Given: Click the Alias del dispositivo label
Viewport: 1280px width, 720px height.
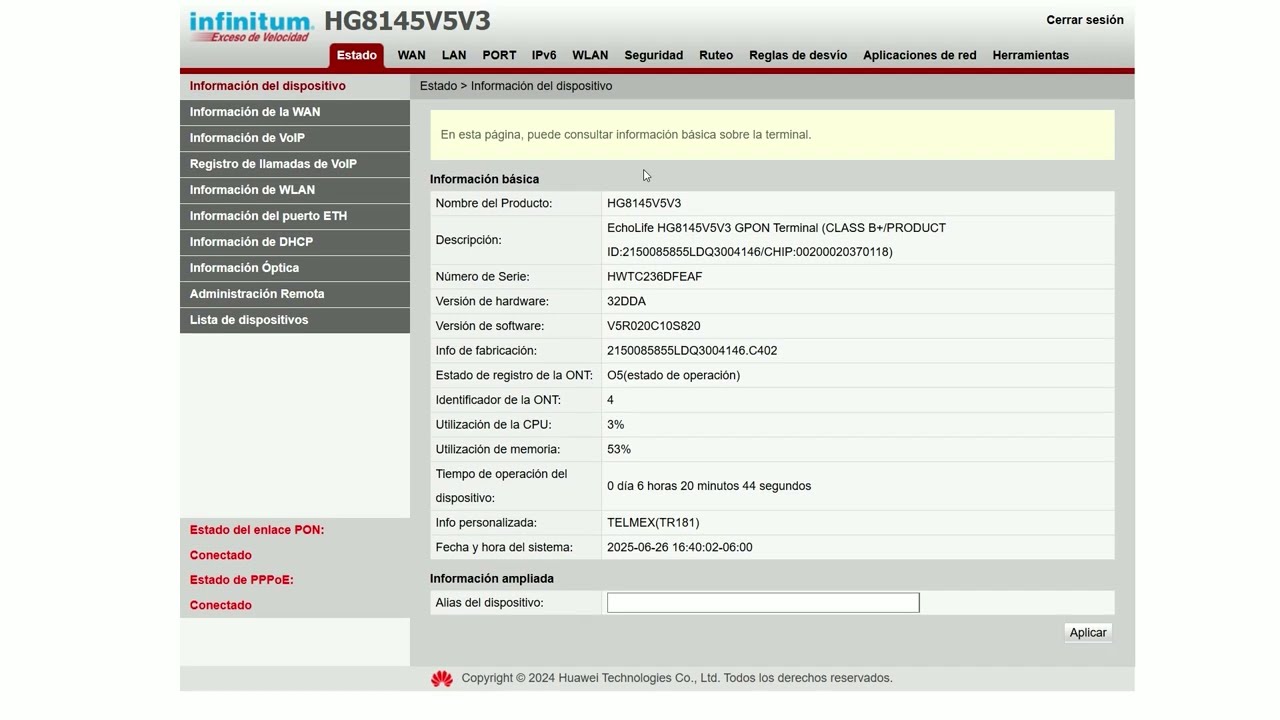Looking at the screenshot, I should (x=490, y=603).
